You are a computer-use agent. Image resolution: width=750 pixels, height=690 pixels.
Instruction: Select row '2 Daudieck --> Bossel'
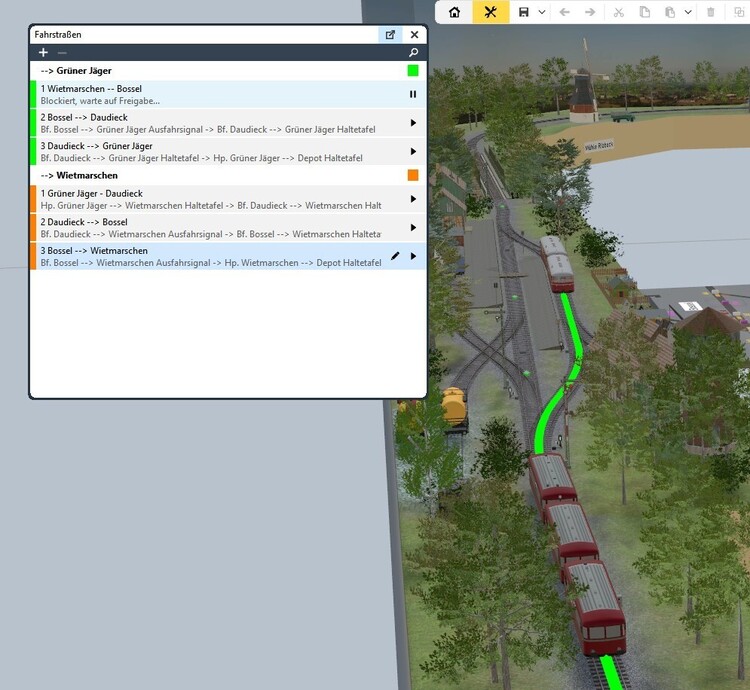point(227,228)
